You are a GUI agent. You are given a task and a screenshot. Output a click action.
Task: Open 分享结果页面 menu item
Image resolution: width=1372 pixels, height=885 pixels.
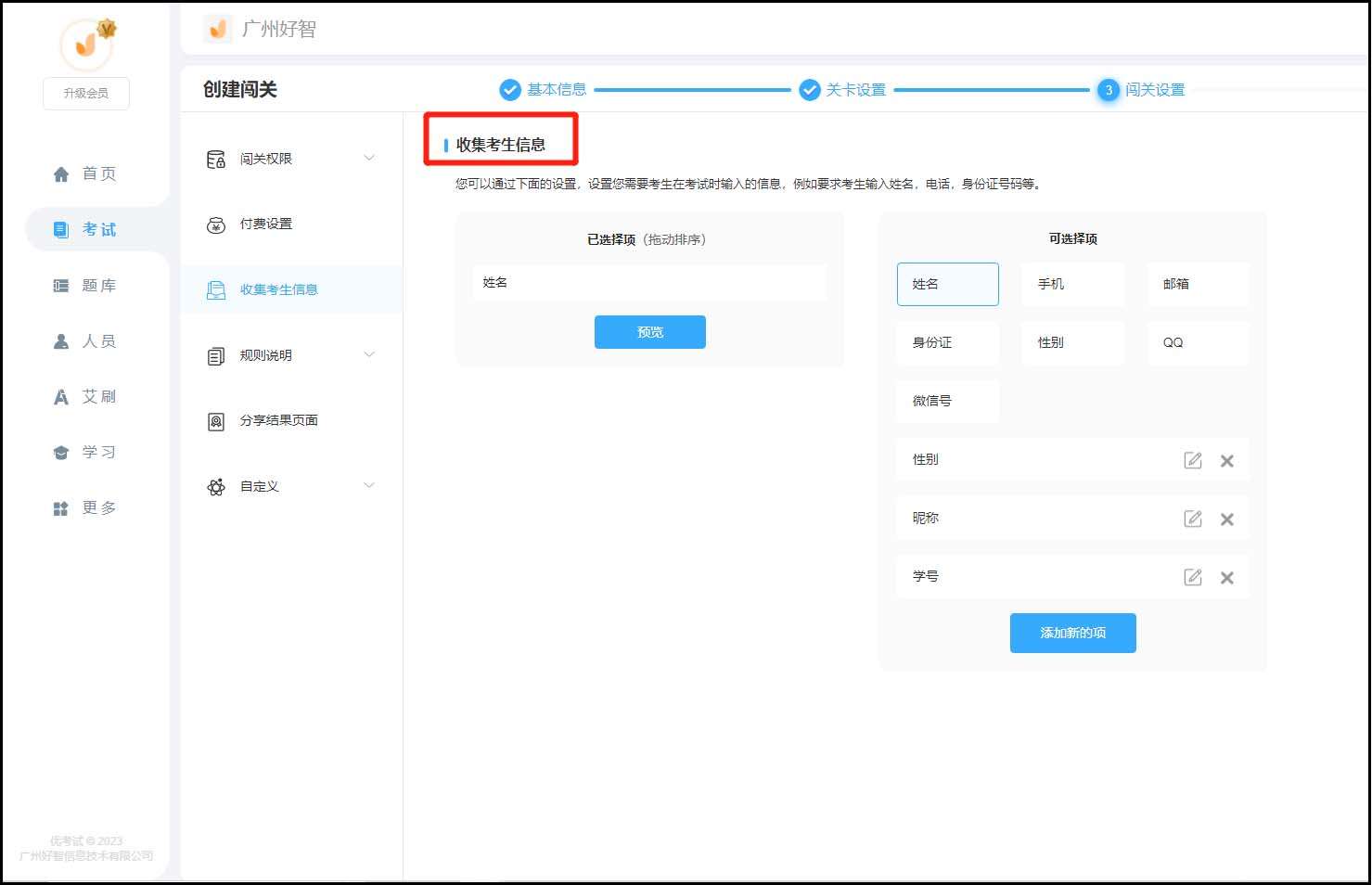278,421
